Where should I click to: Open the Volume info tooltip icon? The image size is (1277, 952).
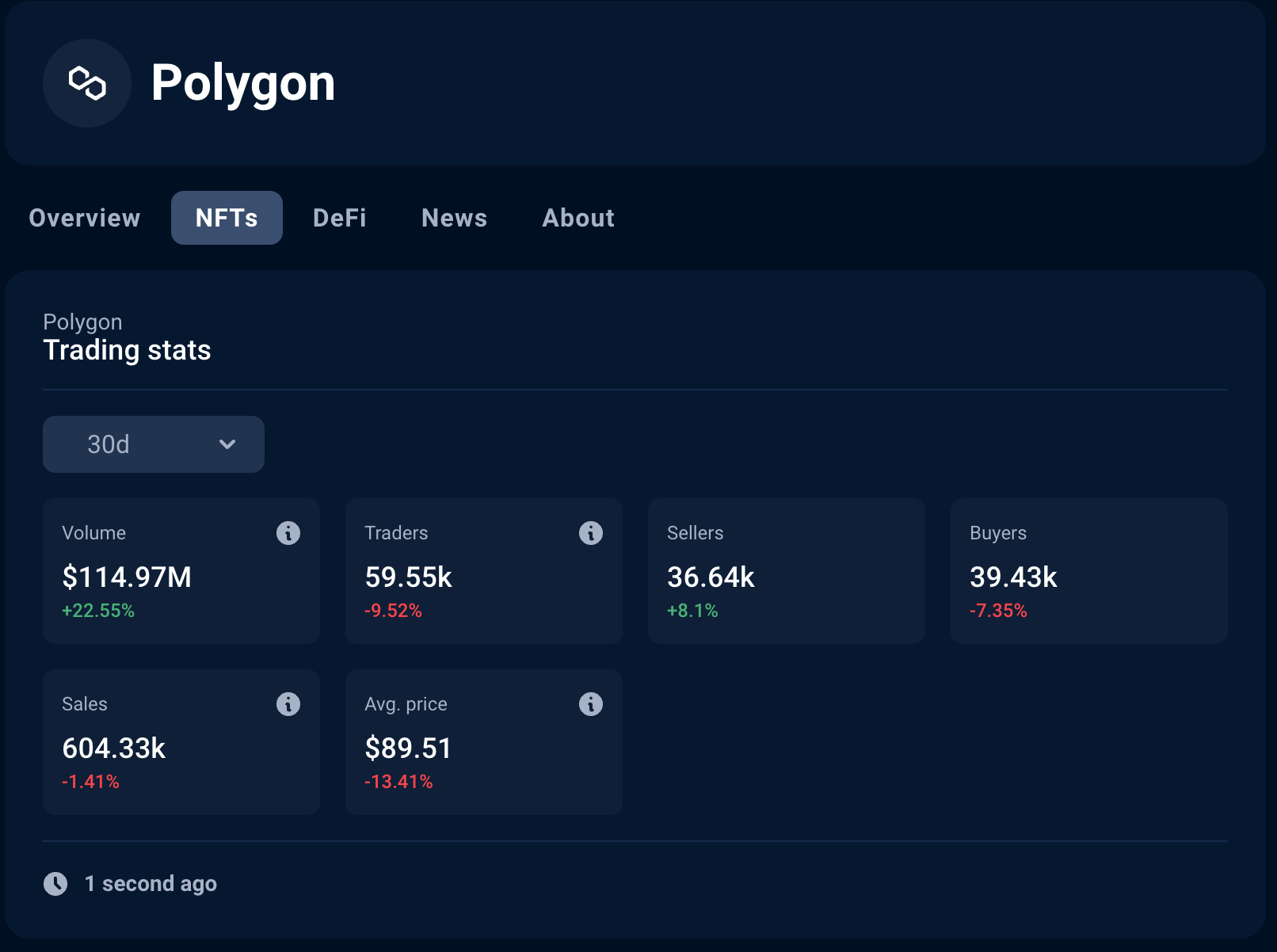288,533
